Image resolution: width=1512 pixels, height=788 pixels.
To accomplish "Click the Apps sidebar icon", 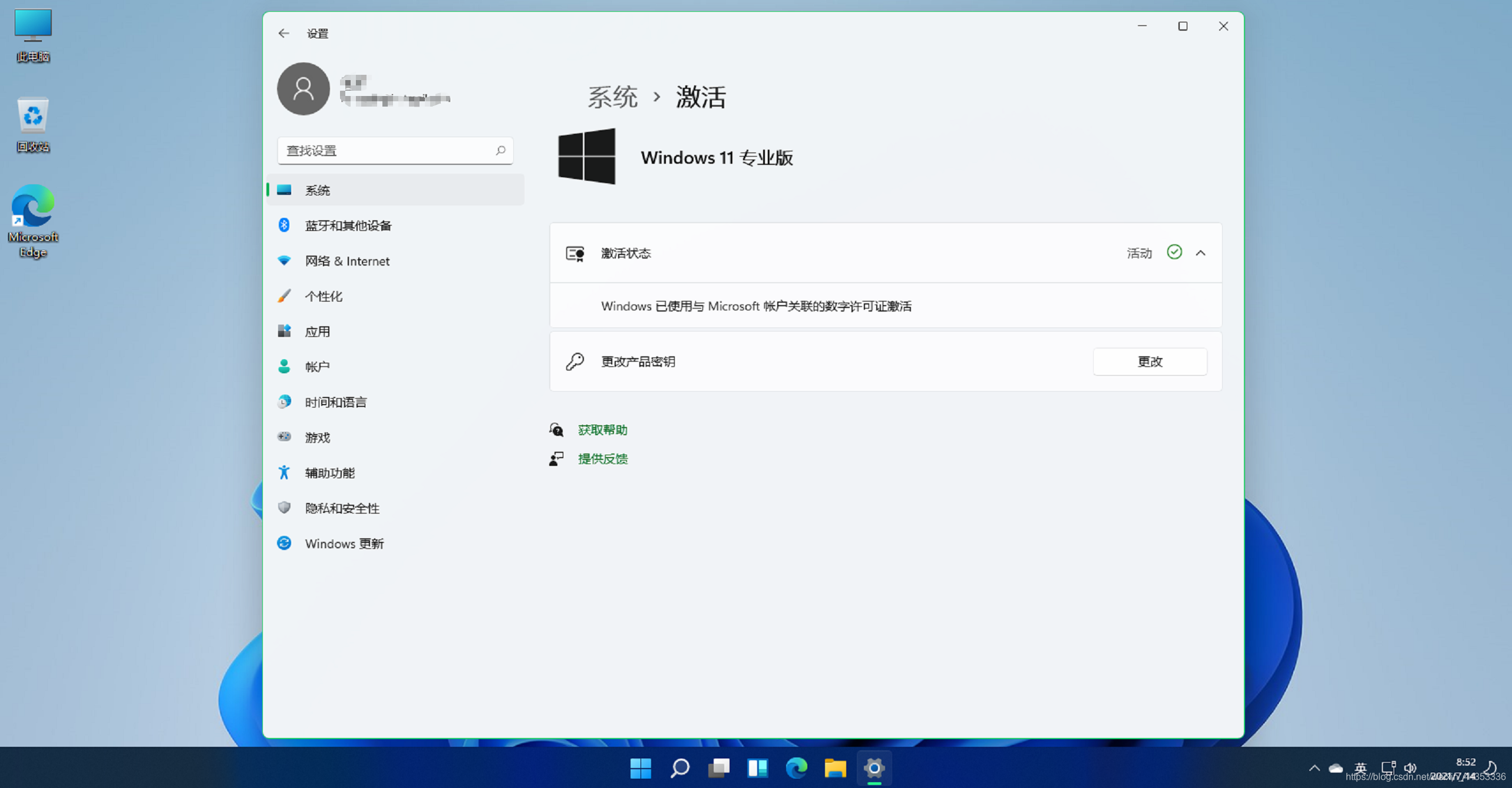I will tap(285, 332).
